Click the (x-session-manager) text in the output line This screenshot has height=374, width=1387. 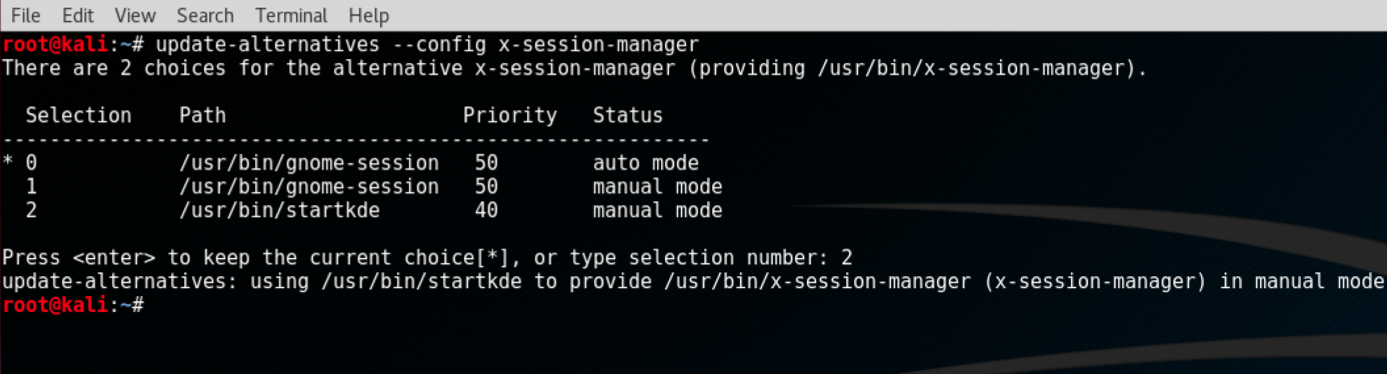1095,281
